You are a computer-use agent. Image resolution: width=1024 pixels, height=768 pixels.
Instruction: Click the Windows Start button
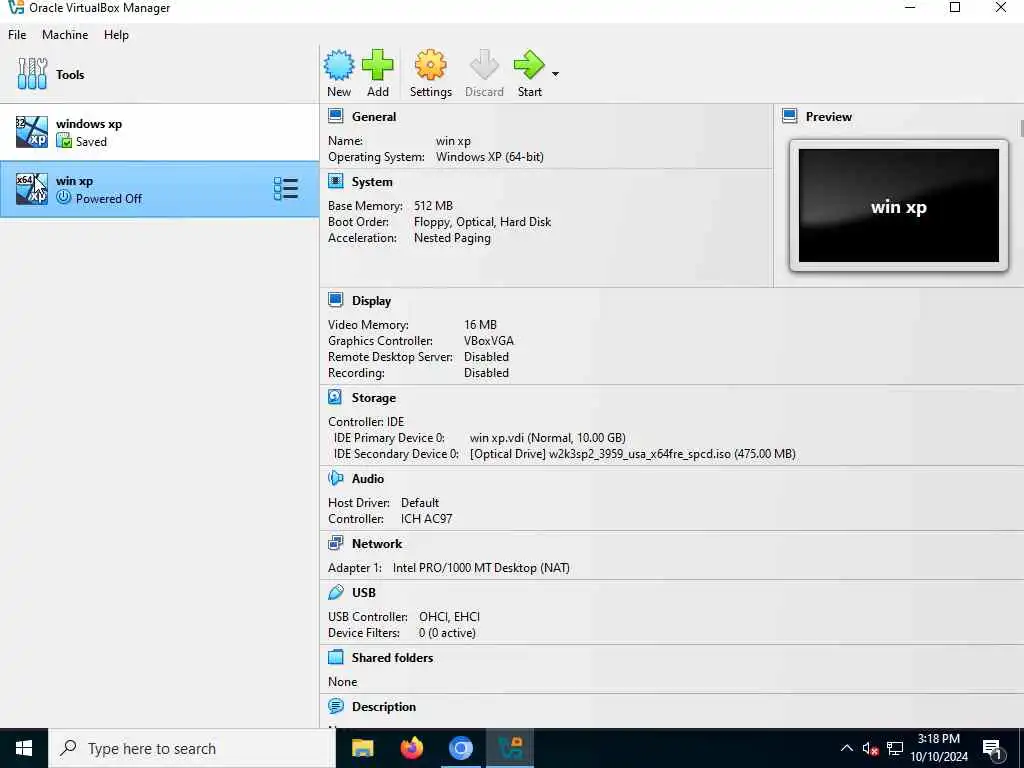pos(24,748)
